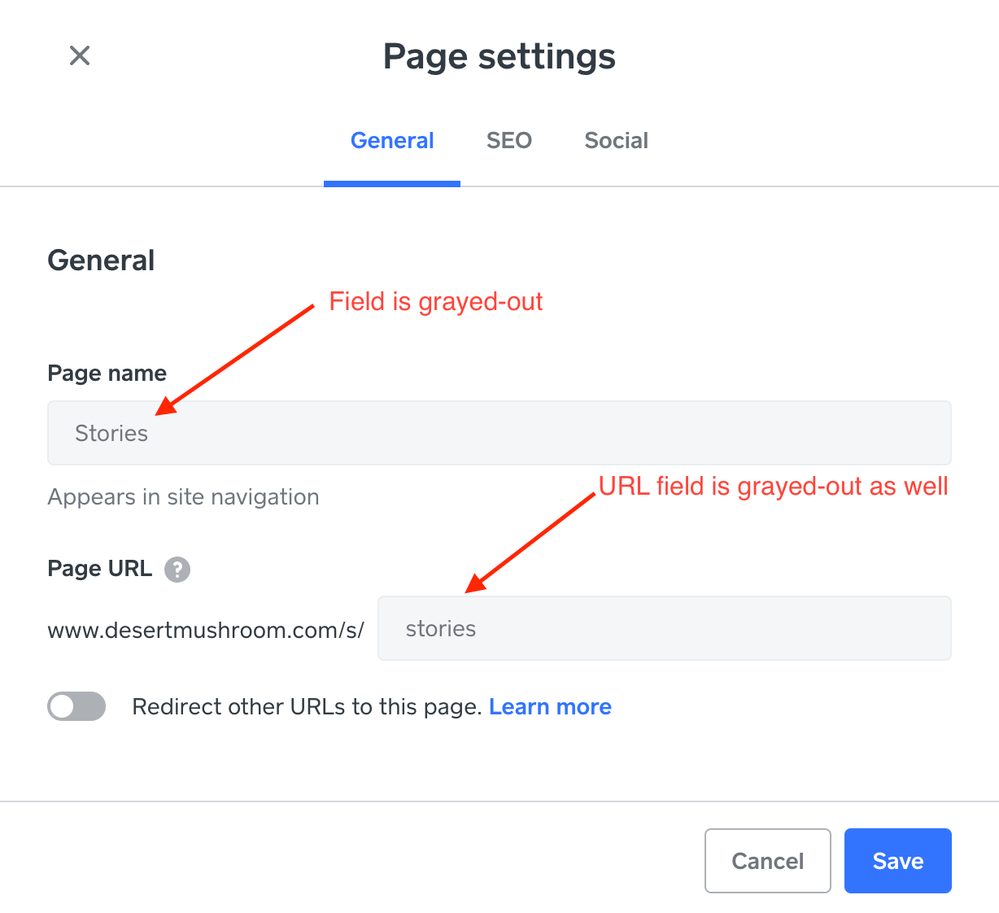Click the Page URL help question mark icon
The width and height of the screenshot is (999, 913).
[x=177, y=569]
